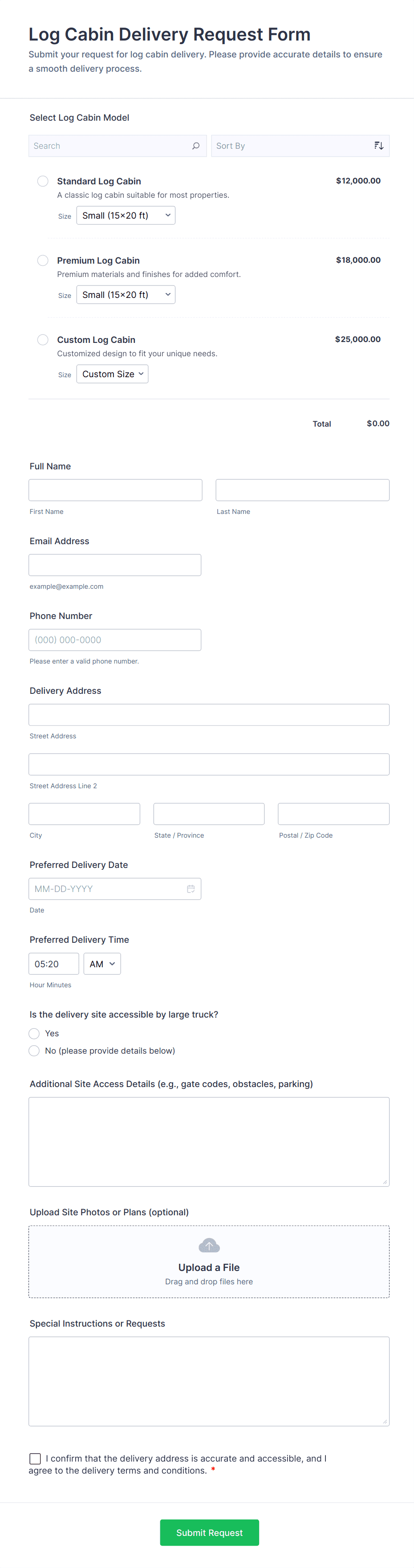The height and width of the screenshot is (1568, 414).
Task: Select the Premium Log Cabin option
Action: coord(43,261)
